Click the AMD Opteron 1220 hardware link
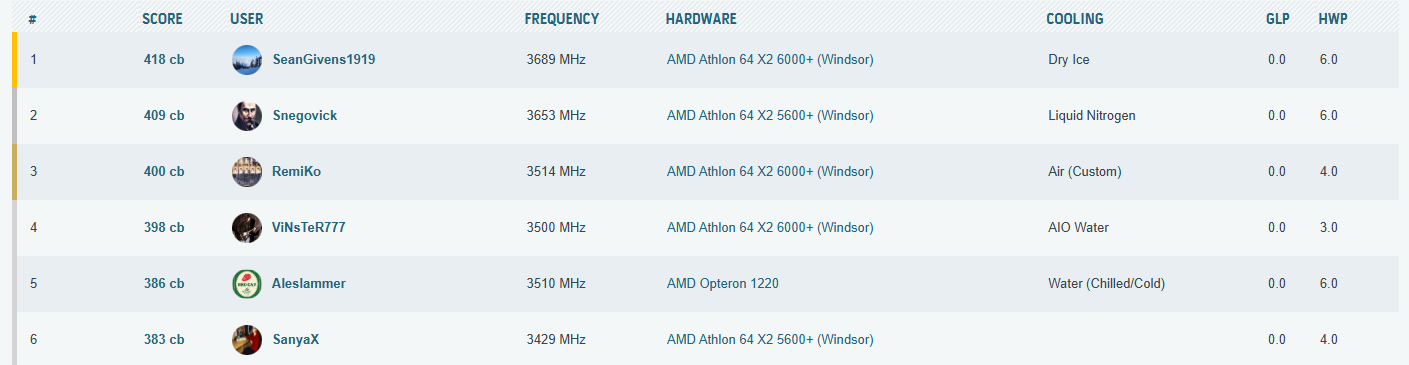The width and height of the screenshot is (1409, 365). (723, 284)
